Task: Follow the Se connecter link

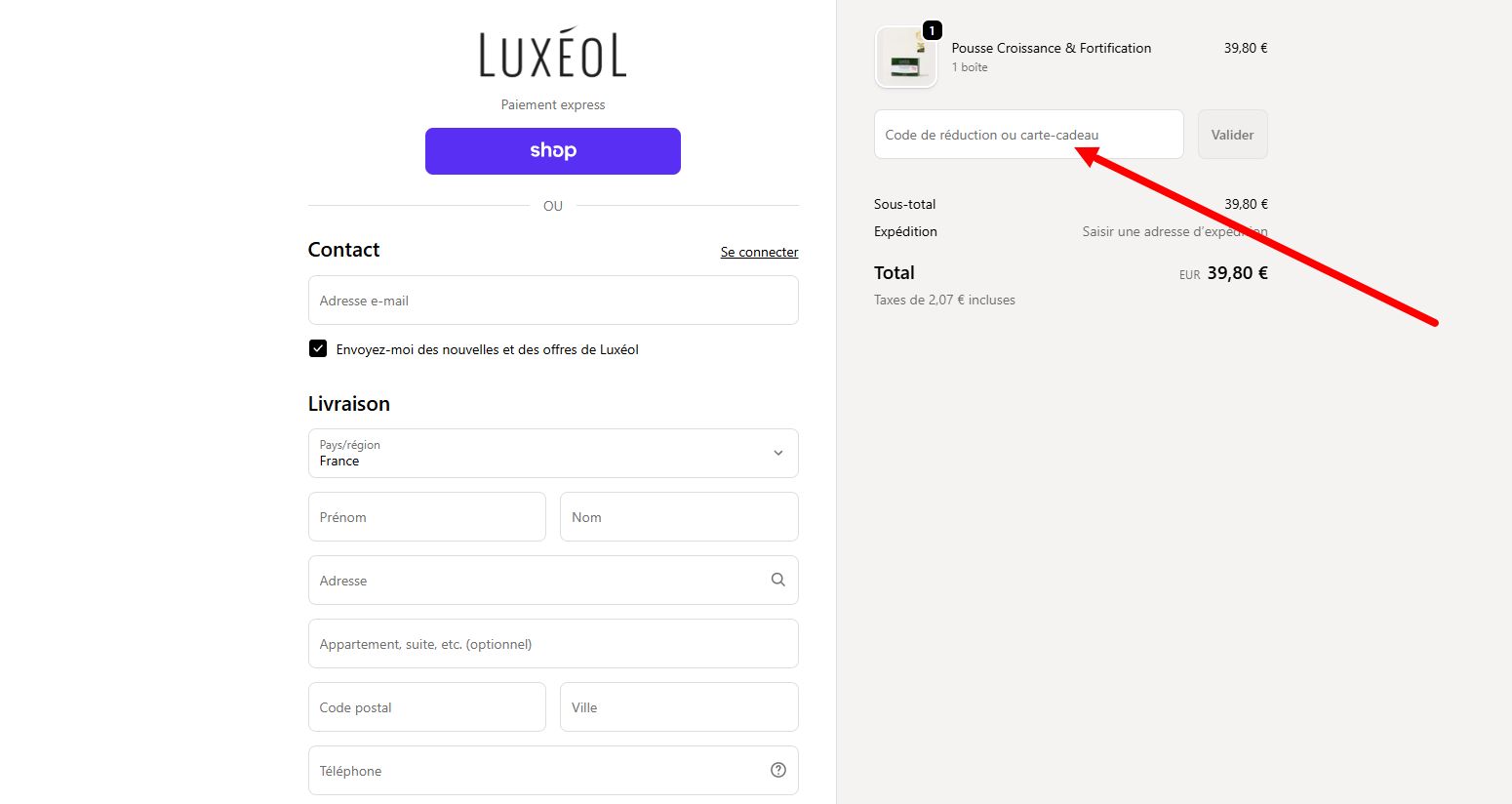Action: [x=759, y=252]
